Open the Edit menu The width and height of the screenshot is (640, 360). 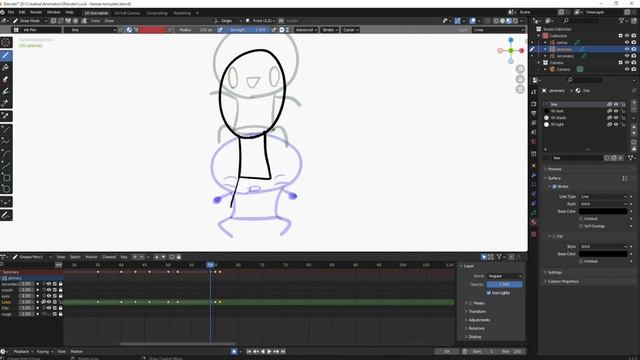coord(22,12)
